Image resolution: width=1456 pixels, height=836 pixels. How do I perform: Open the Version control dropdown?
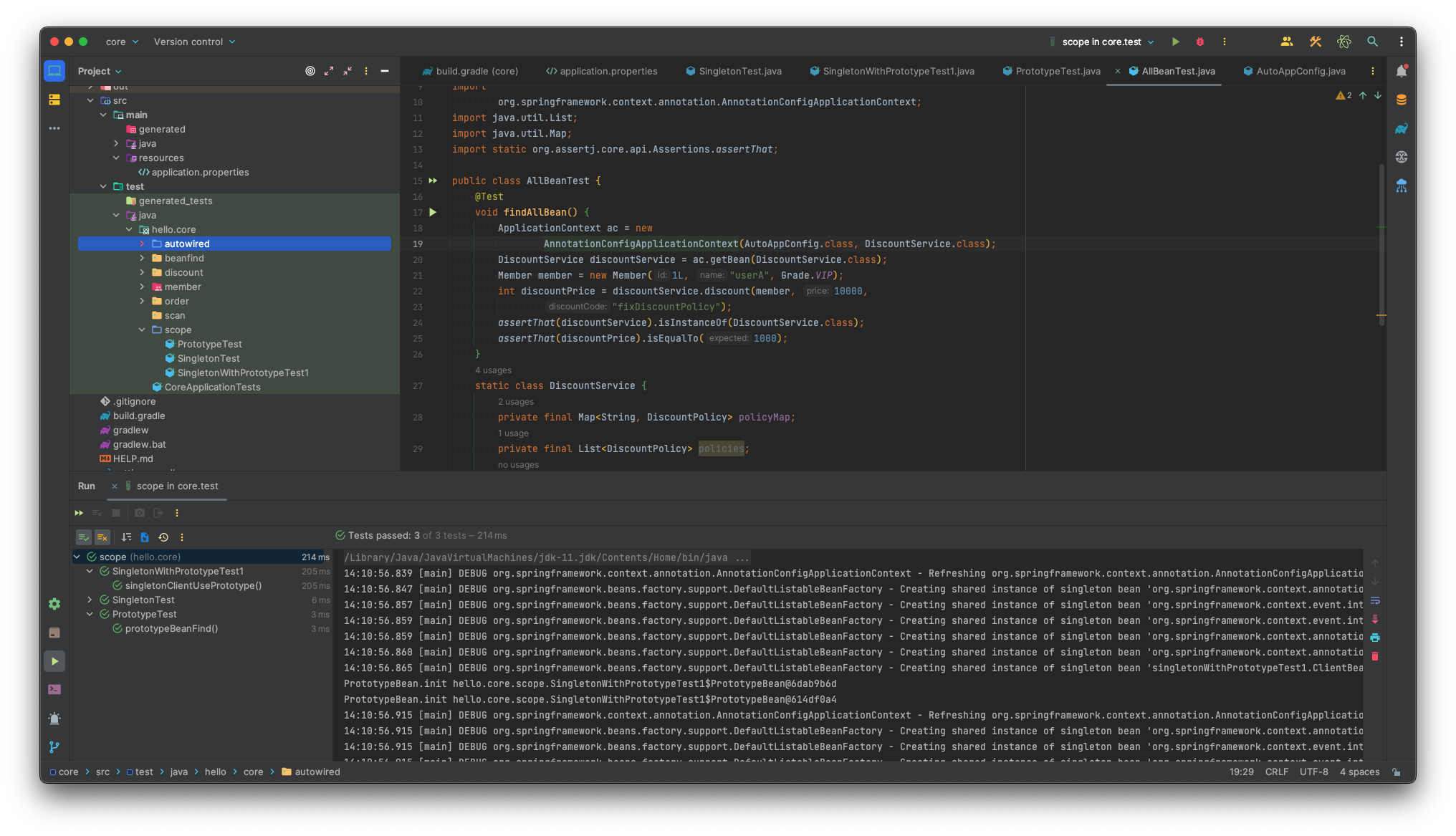pyautogui.click(x=194, y=42)
